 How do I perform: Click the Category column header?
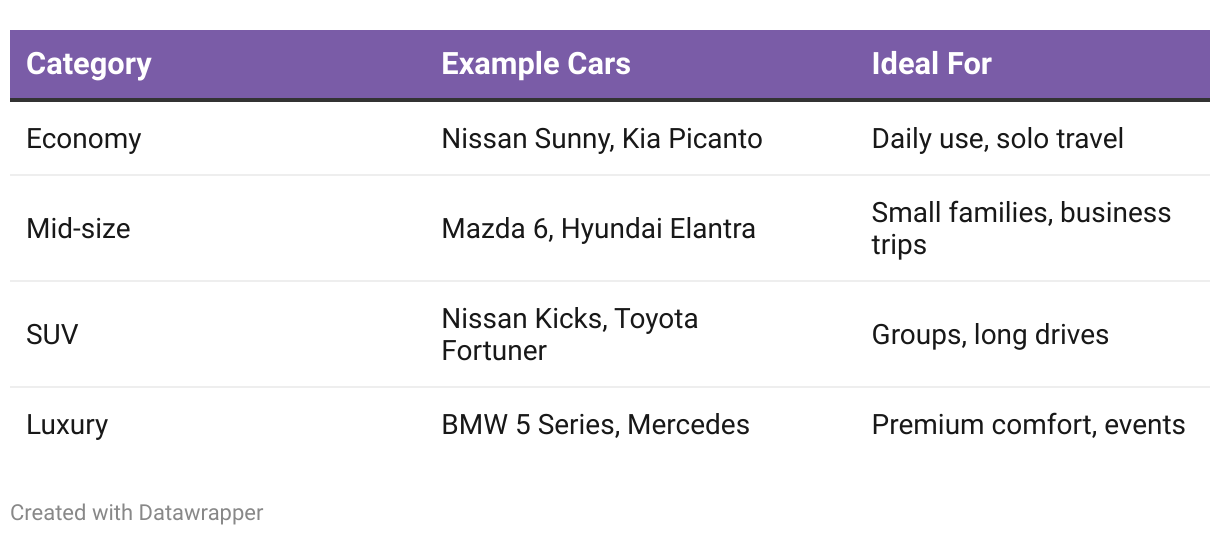(x=88, y=64)
